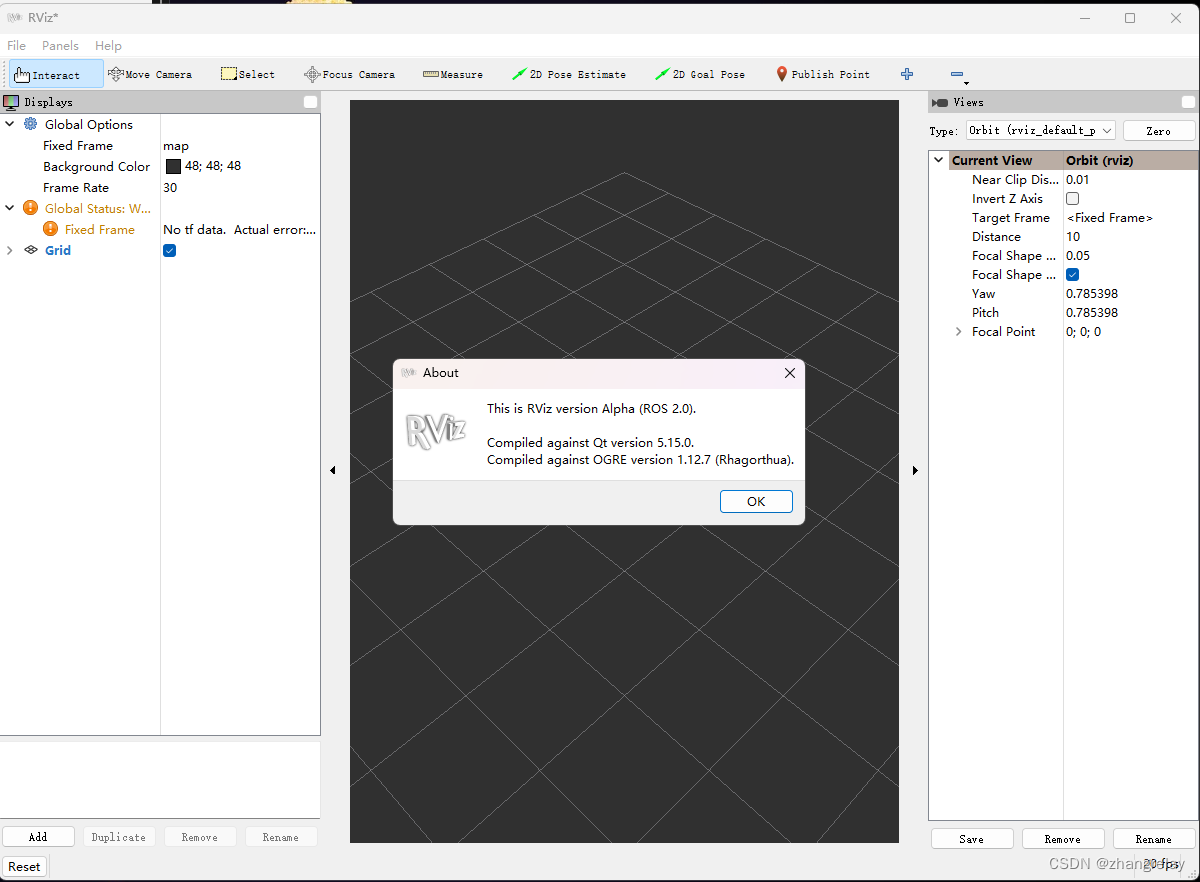Click the Remove button in Views panel
The image size is (1200, 882).
point(1063,839)
